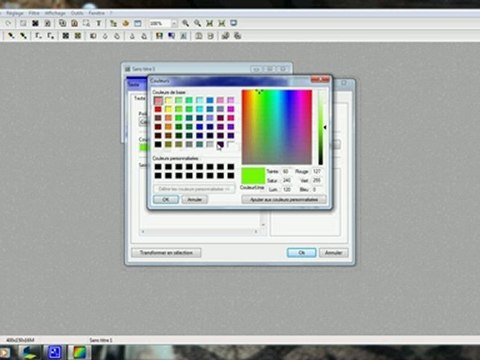This screenshot has height=360, width=480.
Task: Click the Grayscale checker filter icon
Action: pyautogui.click(x=66, y=36)
